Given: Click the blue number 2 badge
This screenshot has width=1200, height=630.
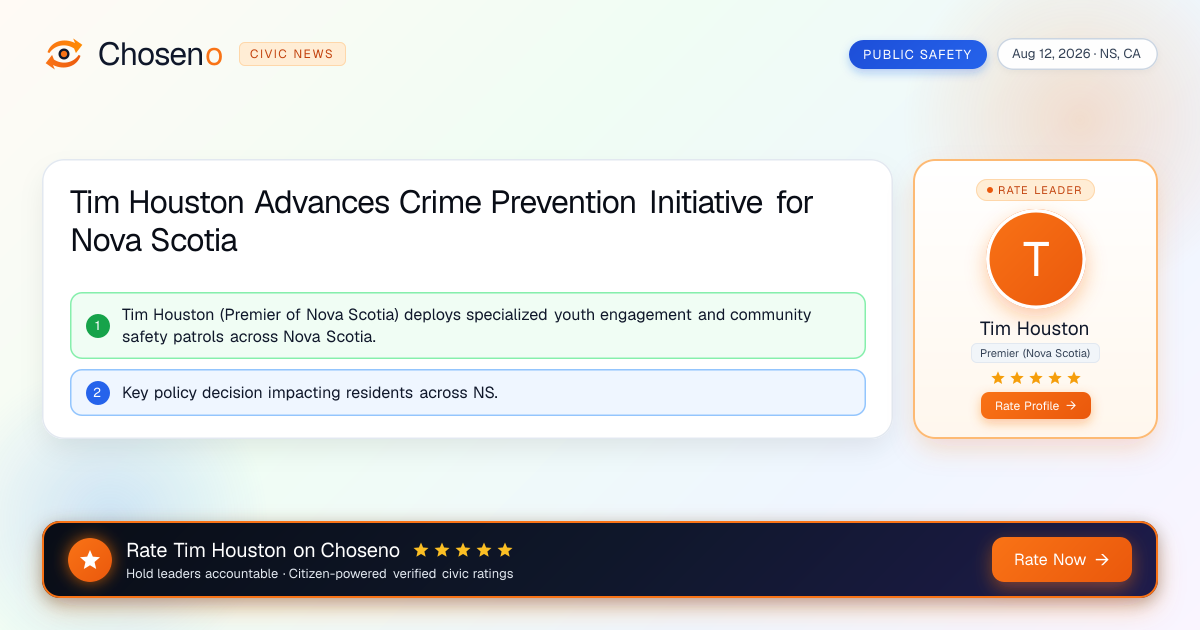Looking at the screenshot, I should coord(98,393).
